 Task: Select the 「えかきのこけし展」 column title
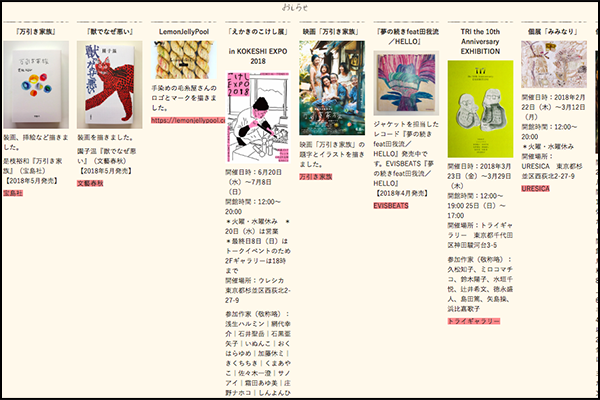point(257,32)
